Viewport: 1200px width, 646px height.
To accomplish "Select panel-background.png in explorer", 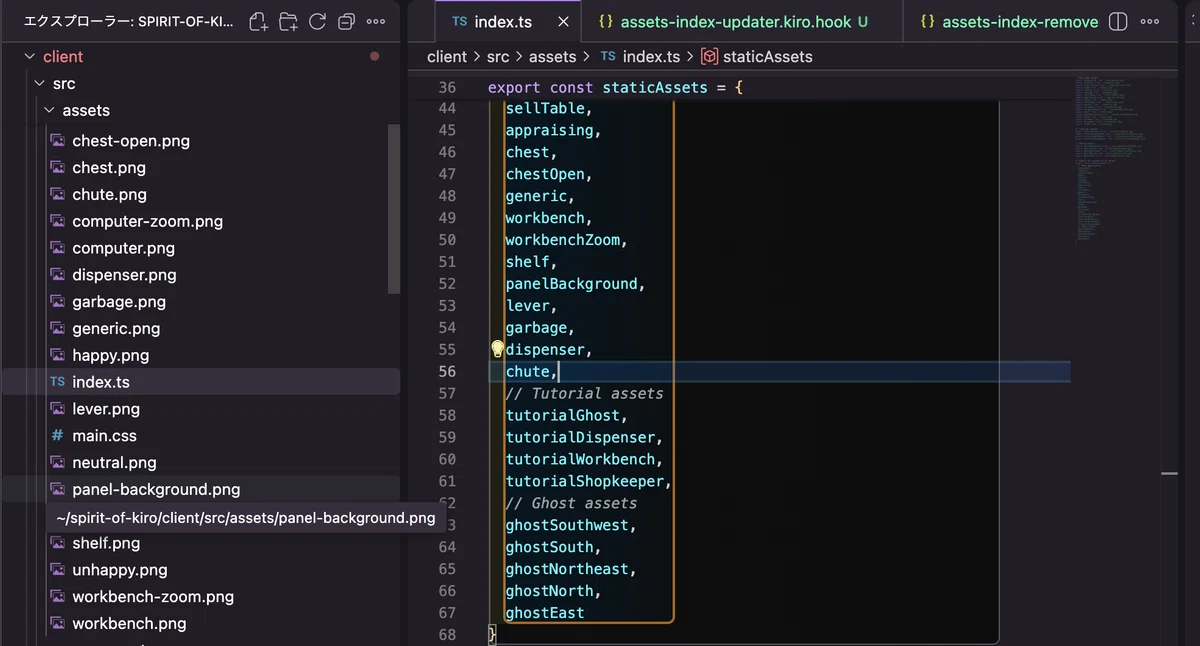I will point(156,490).
